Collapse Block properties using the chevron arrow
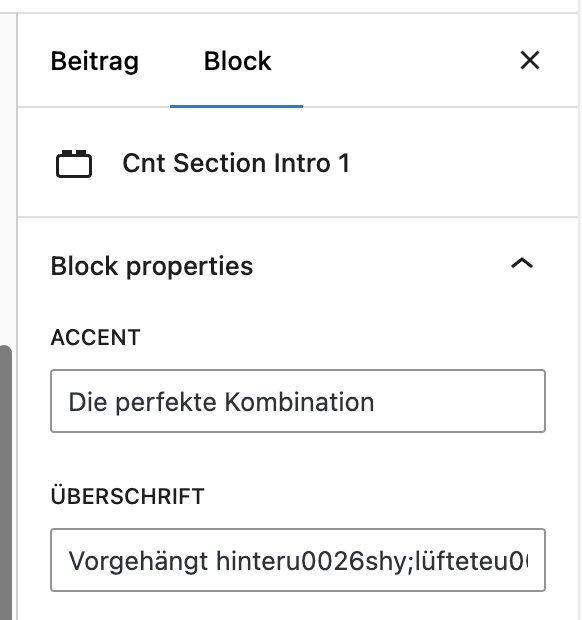Screen dimensions: 582x620 [522, 263]
